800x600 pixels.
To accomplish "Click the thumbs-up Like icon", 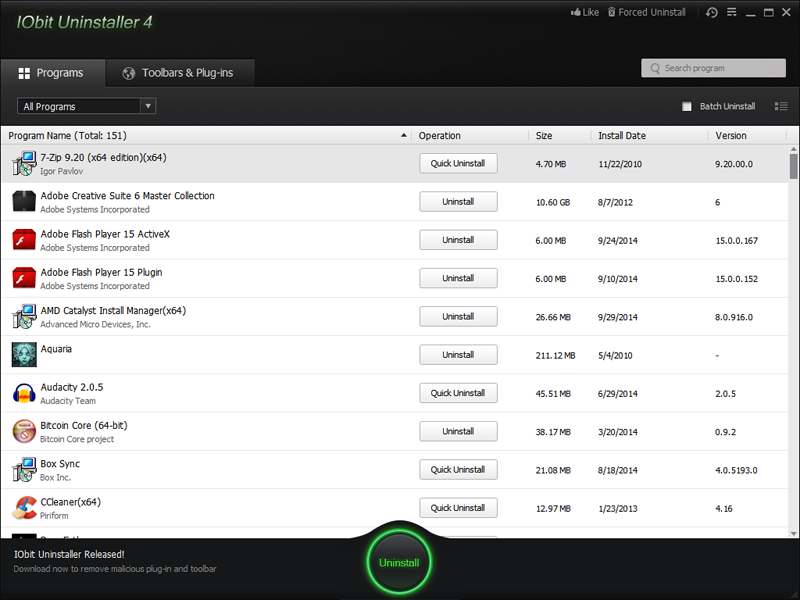I will click(x=576, y=12).
